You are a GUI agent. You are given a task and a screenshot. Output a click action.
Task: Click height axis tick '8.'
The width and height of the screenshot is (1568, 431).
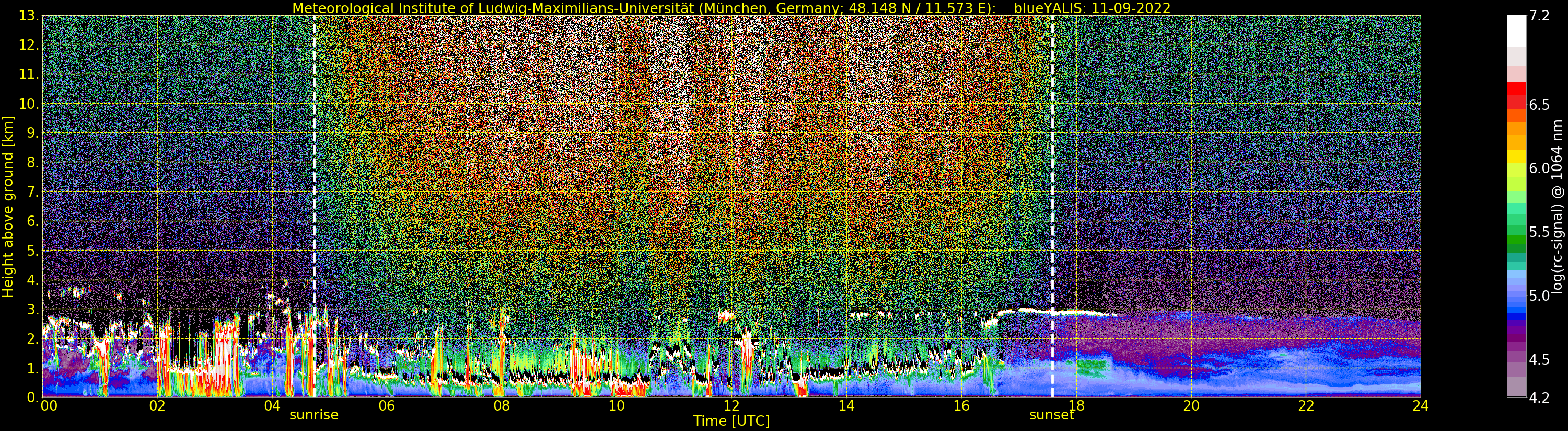pyautogui.click(x=33, y=163)
